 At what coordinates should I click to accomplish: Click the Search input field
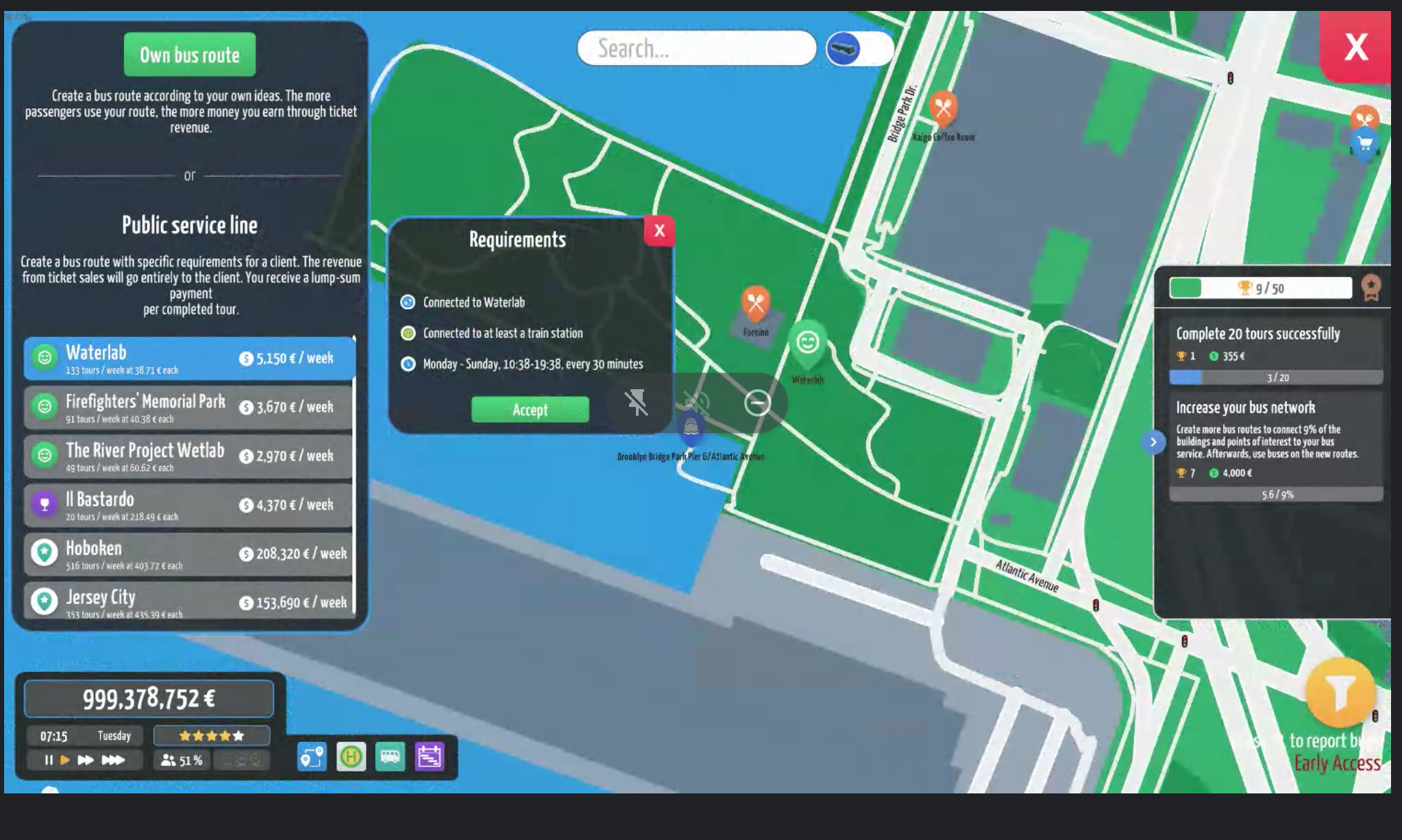[696, 49]
